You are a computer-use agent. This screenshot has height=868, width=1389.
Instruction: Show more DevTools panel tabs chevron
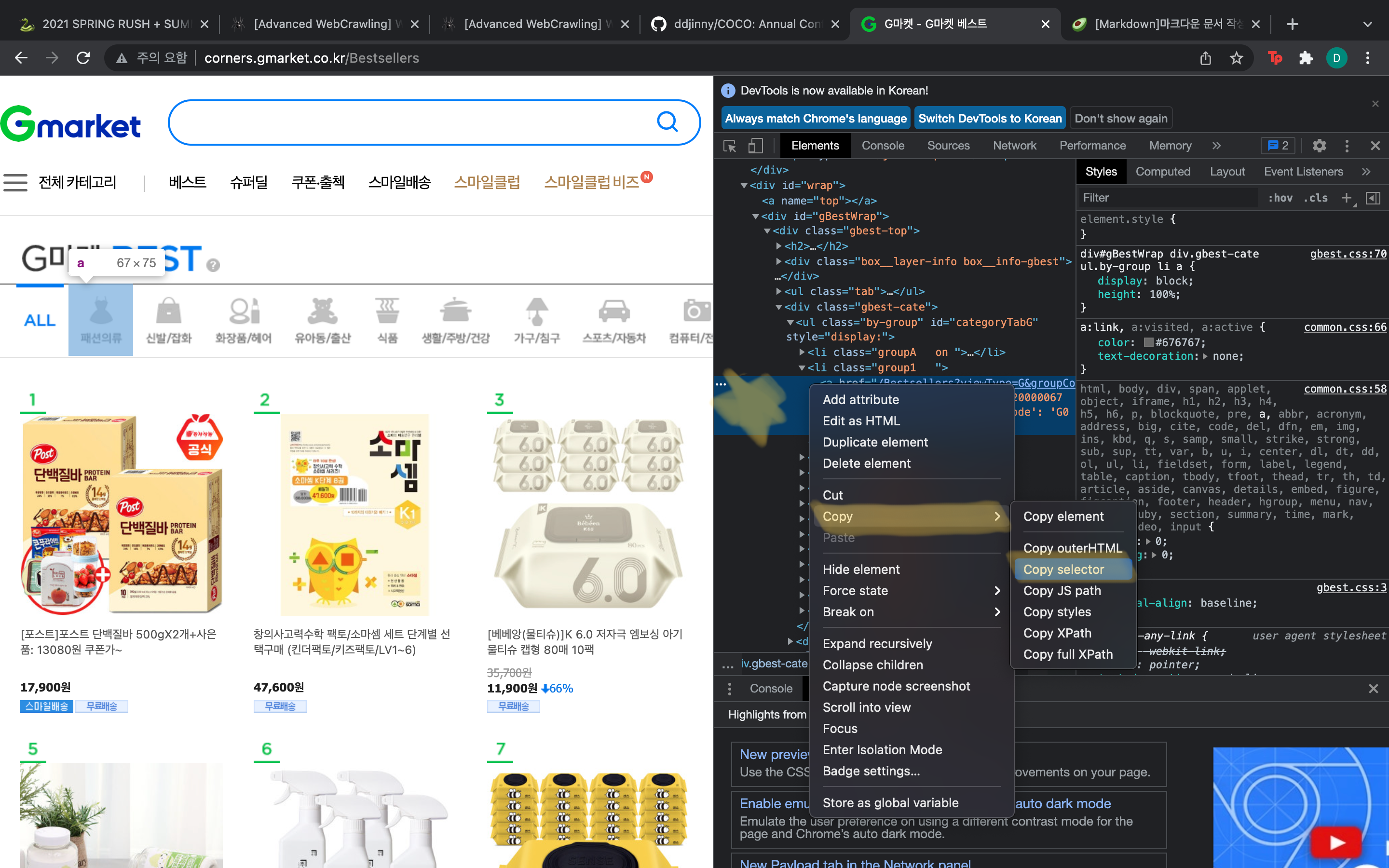[1216, 146]
